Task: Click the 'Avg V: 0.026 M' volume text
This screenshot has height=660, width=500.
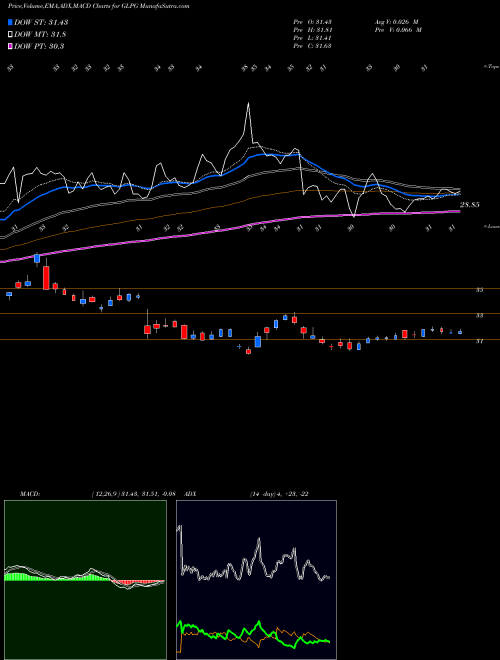Action: point(397,22)
